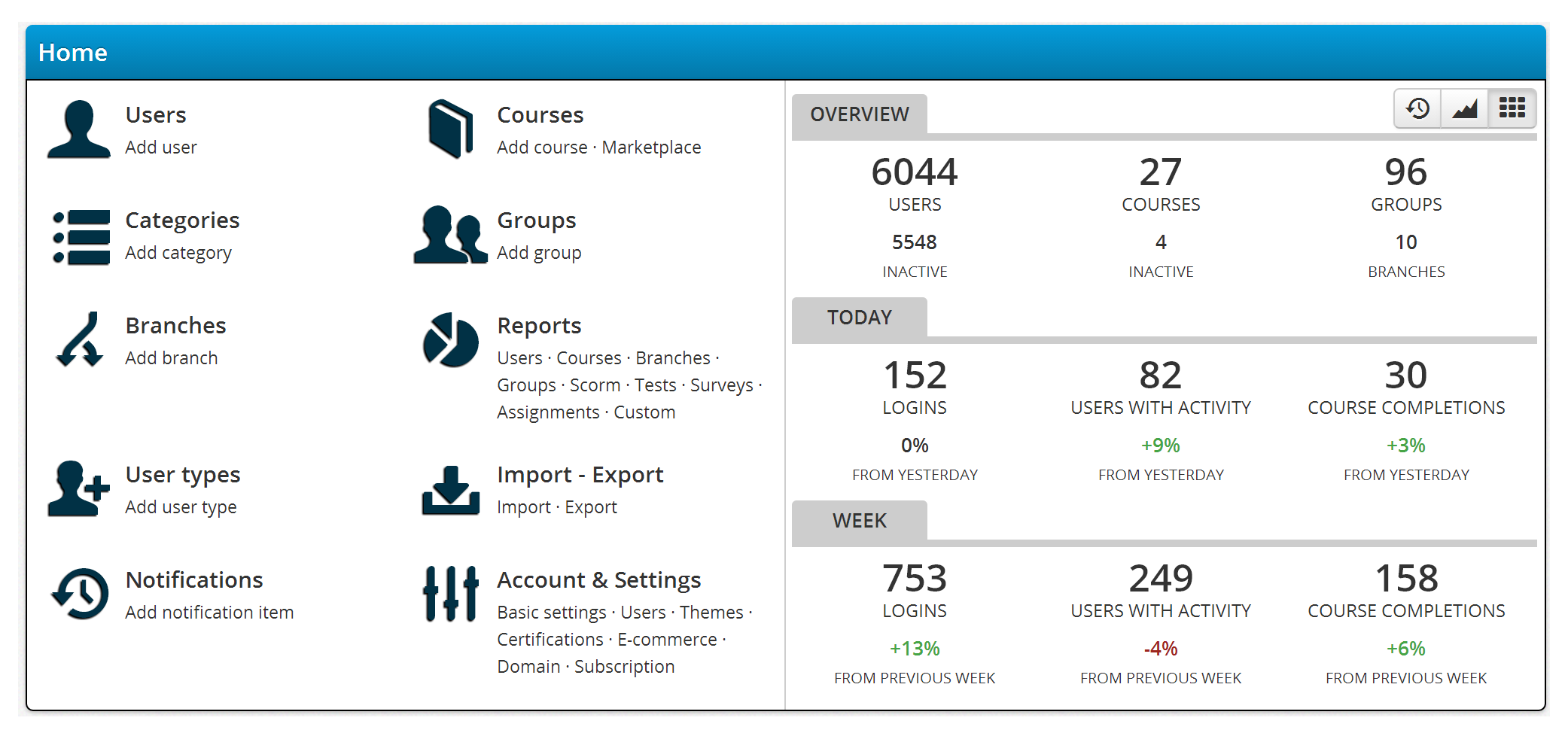Click Add category link
This screenshot has height=739, width=1568.
pos(178,253)
